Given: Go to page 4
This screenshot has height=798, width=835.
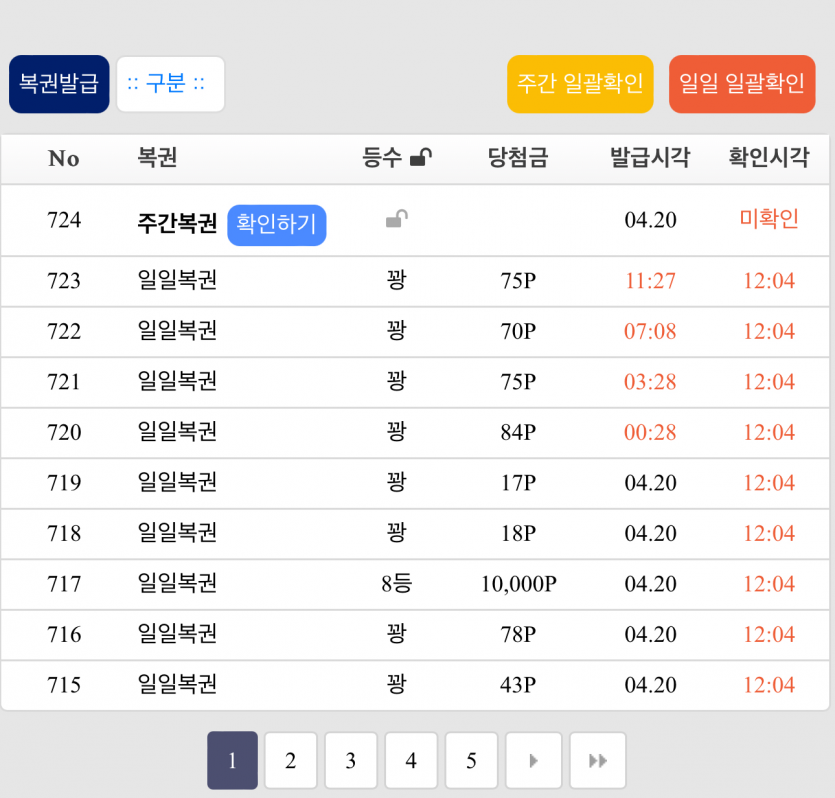Looking at the screenshot, I should tap(411, 761).
